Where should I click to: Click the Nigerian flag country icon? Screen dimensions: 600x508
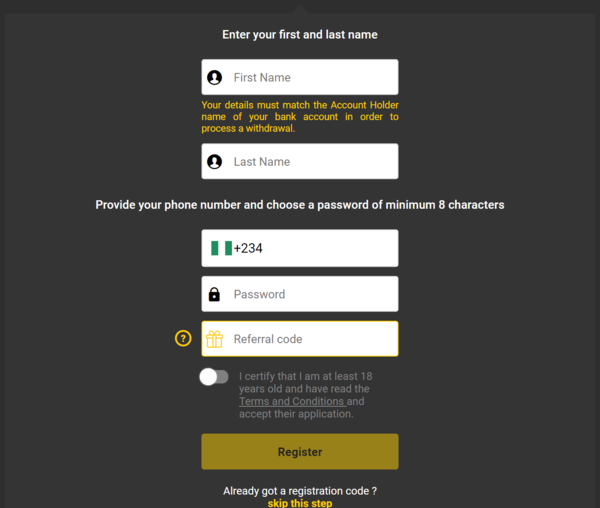(222, 248)
